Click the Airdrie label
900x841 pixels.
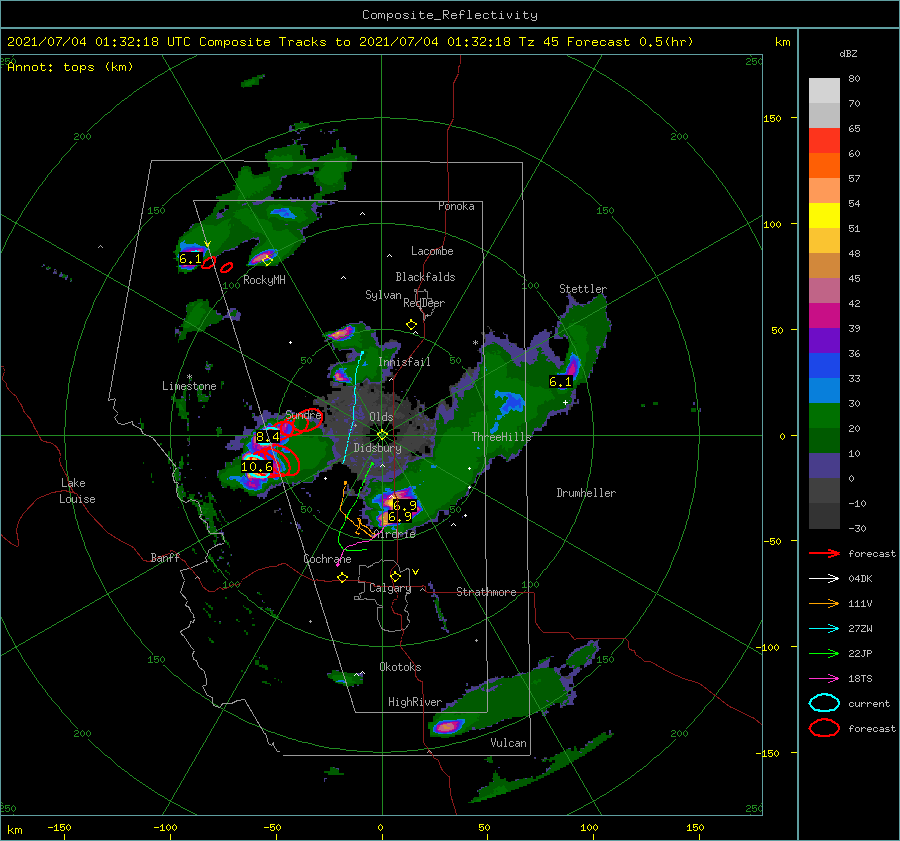tap(394, 533)
